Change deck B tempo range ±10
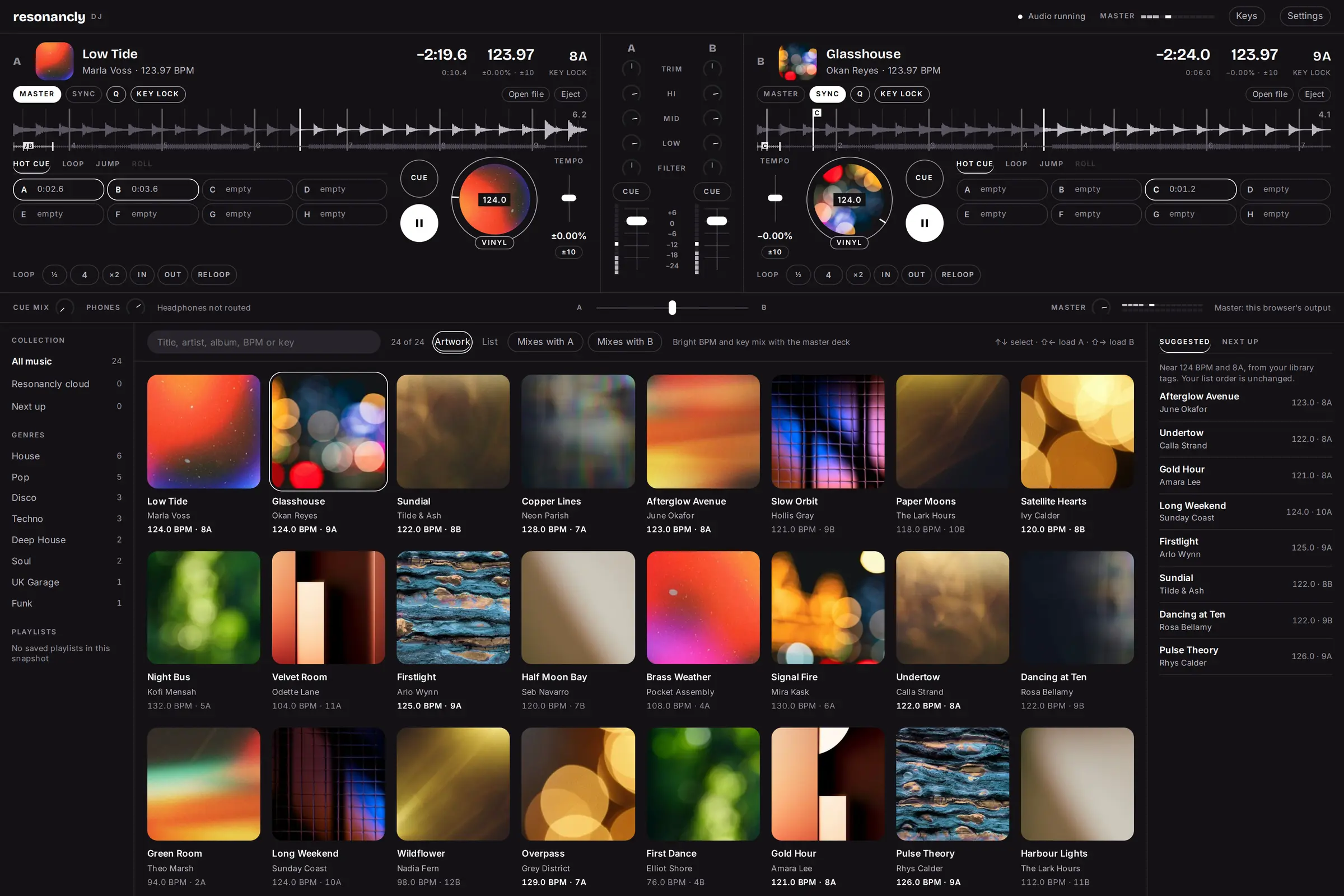Viewport: 1344px width, 896px height. pos(774,252)
